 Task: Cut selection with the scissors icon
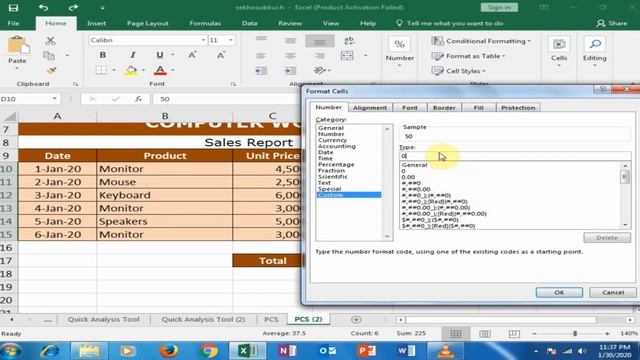click(50, 40)
